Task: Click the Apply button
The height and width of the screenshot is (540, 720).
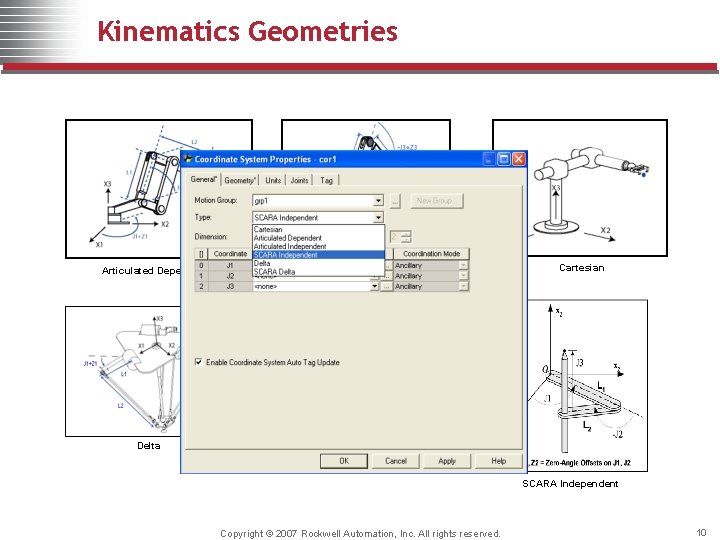Action: (447, 461)
